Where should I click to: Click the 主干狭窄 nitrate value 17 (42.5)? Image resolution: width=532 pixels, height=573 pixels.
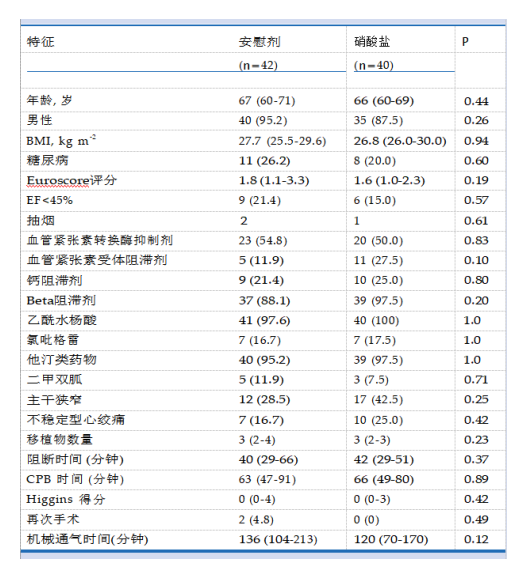click(378, 399)
